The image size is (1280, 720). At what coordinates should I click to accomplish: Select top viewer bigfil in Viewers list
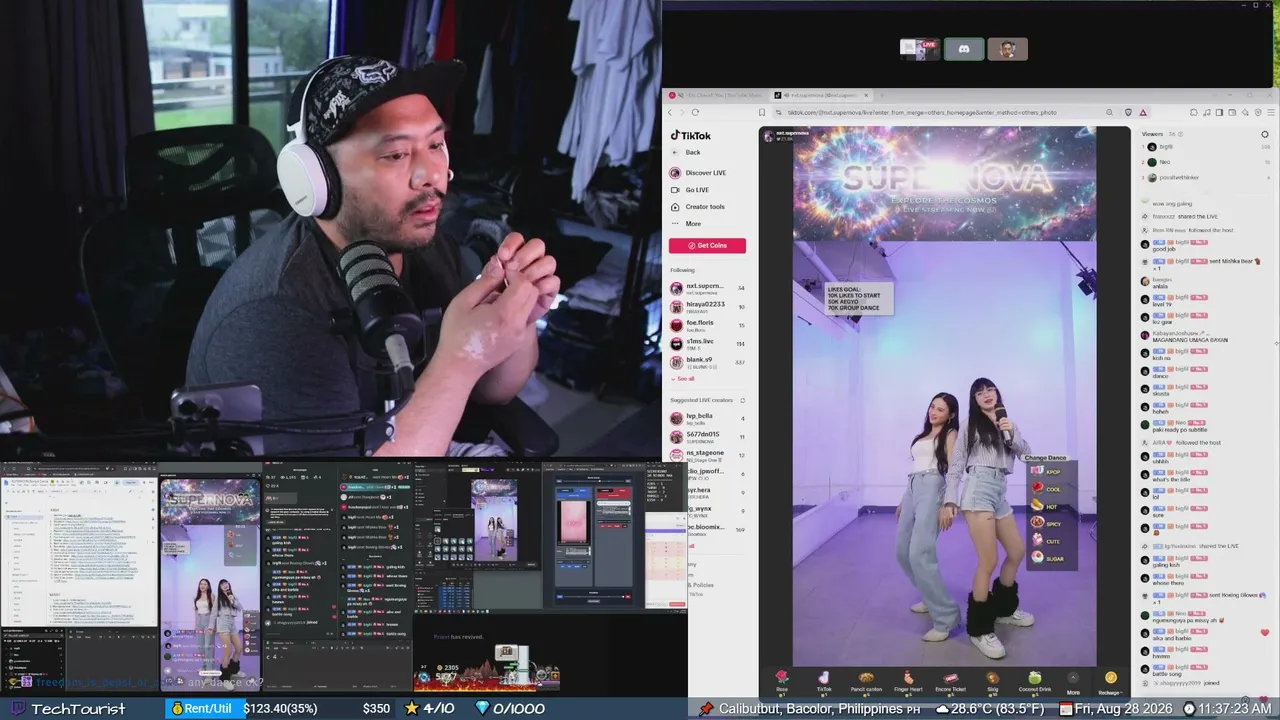click(1166, 146)
